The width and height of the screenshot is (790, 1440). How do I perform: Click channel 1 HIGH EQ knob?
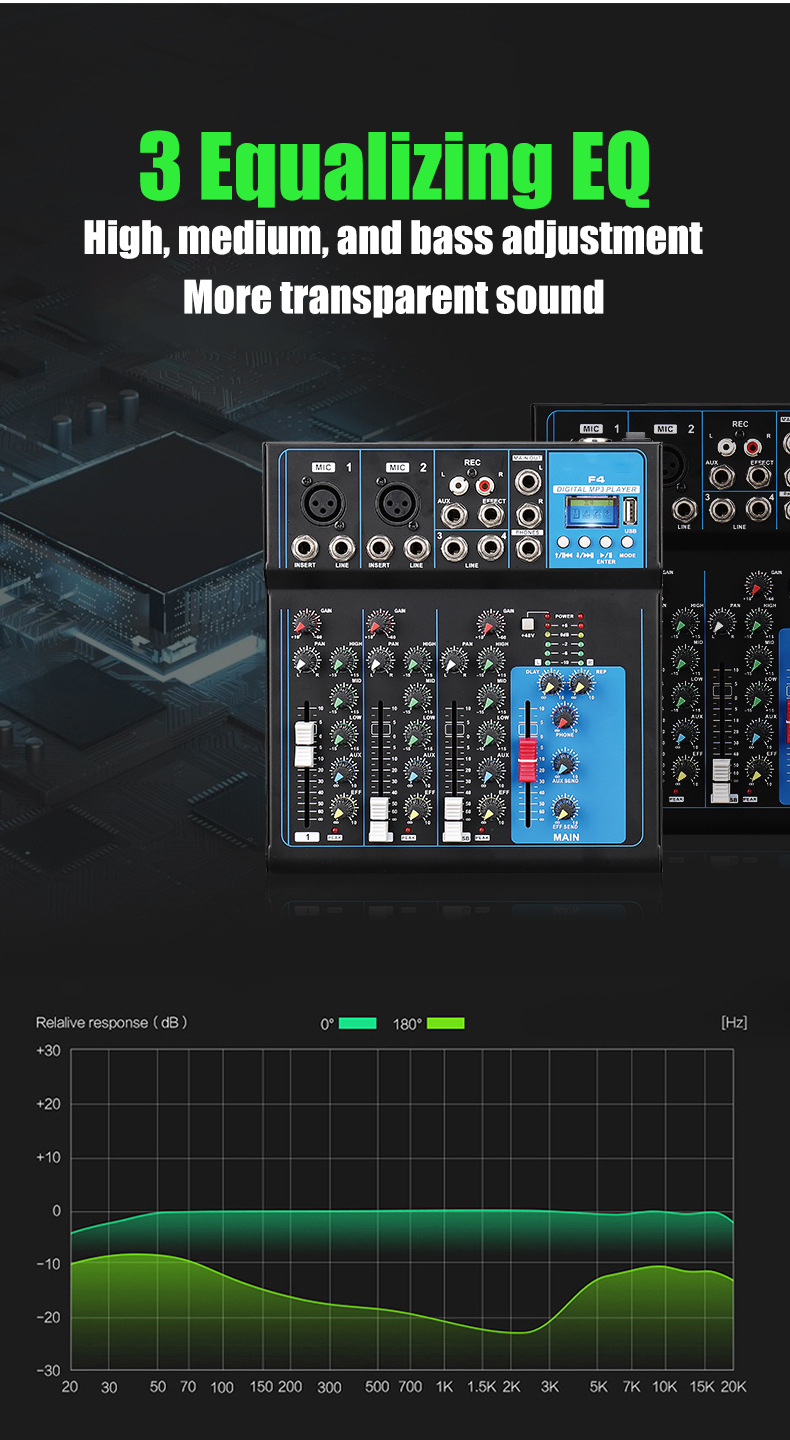342,661
